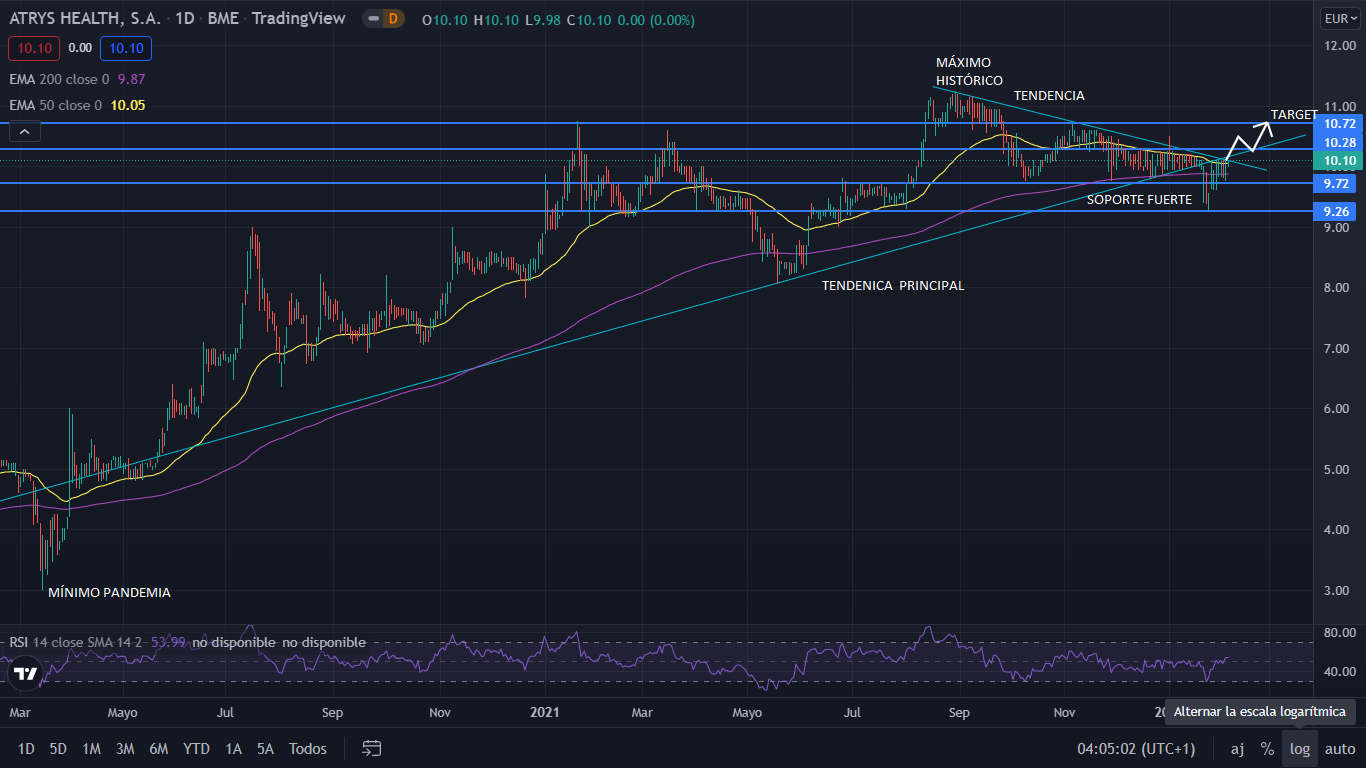Select the YTD time range
Screen dimensions: 1366x768
196,748
